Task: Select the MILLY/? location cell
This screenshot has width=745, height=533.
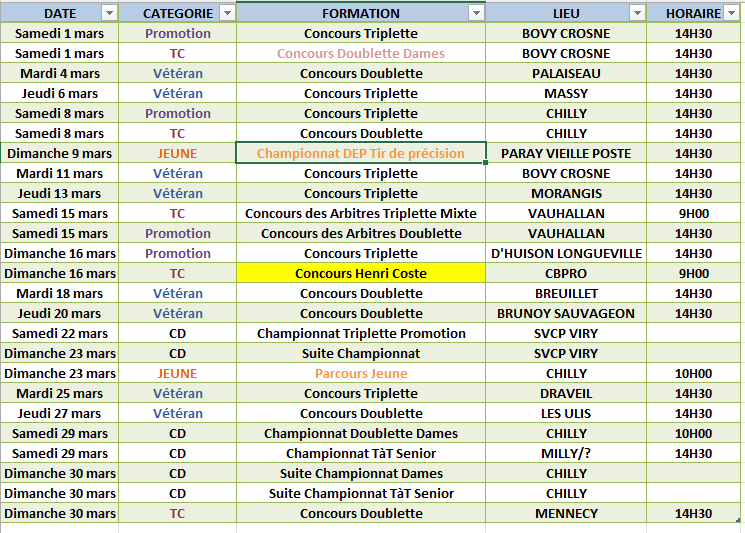Action: [x=566, y=453]
